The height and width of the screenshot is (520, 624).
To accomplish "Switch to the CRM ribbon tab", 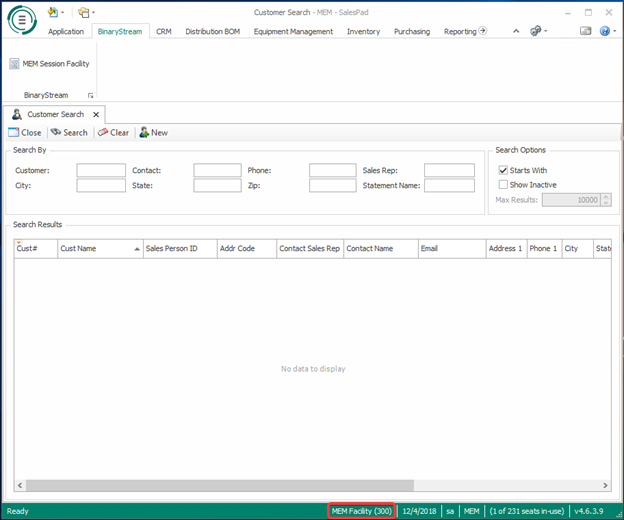I will click(x=163, y=31).
